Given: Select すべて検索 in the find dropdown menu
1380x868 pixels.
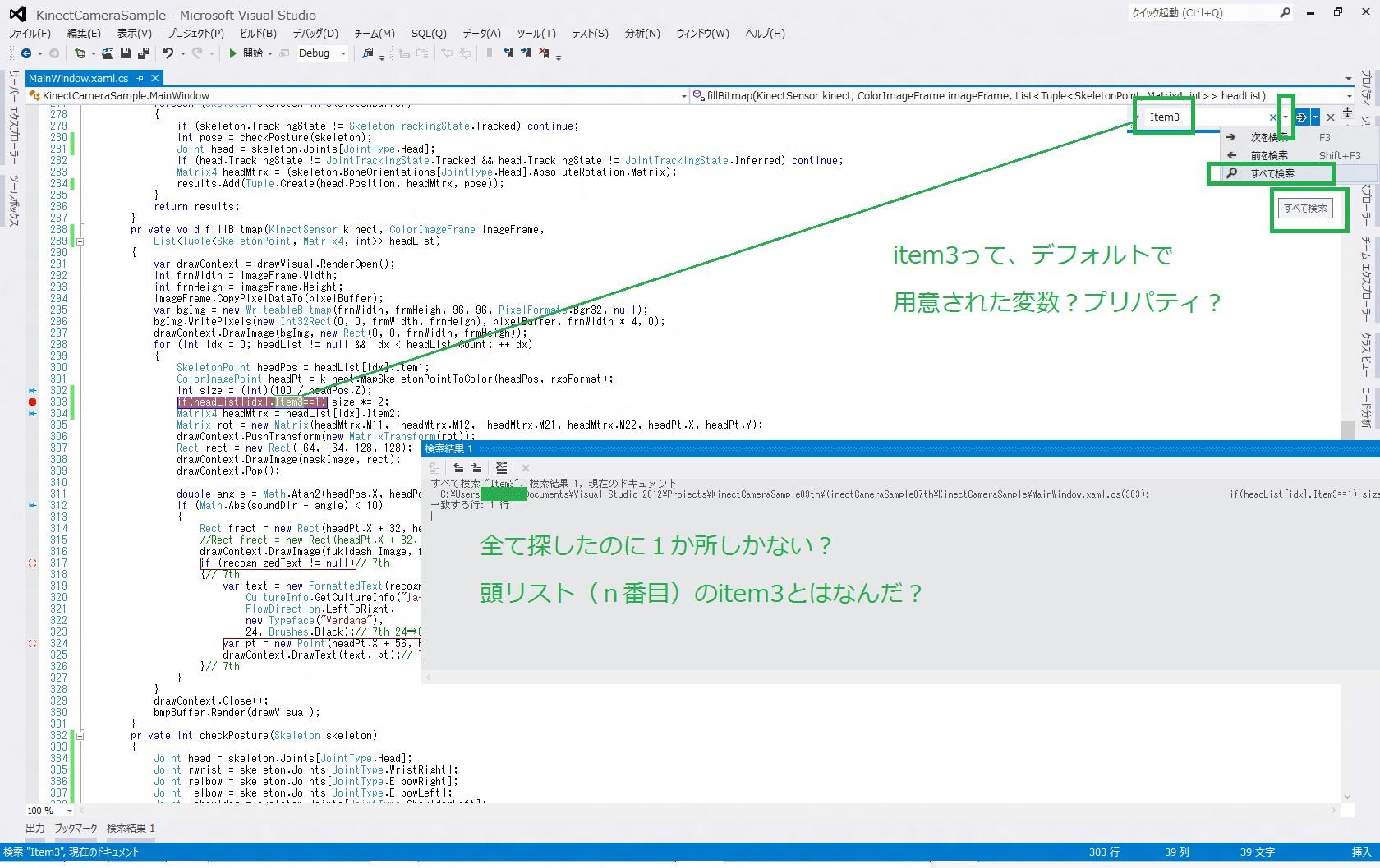Looking at the screenshot, I should 1272,173.
